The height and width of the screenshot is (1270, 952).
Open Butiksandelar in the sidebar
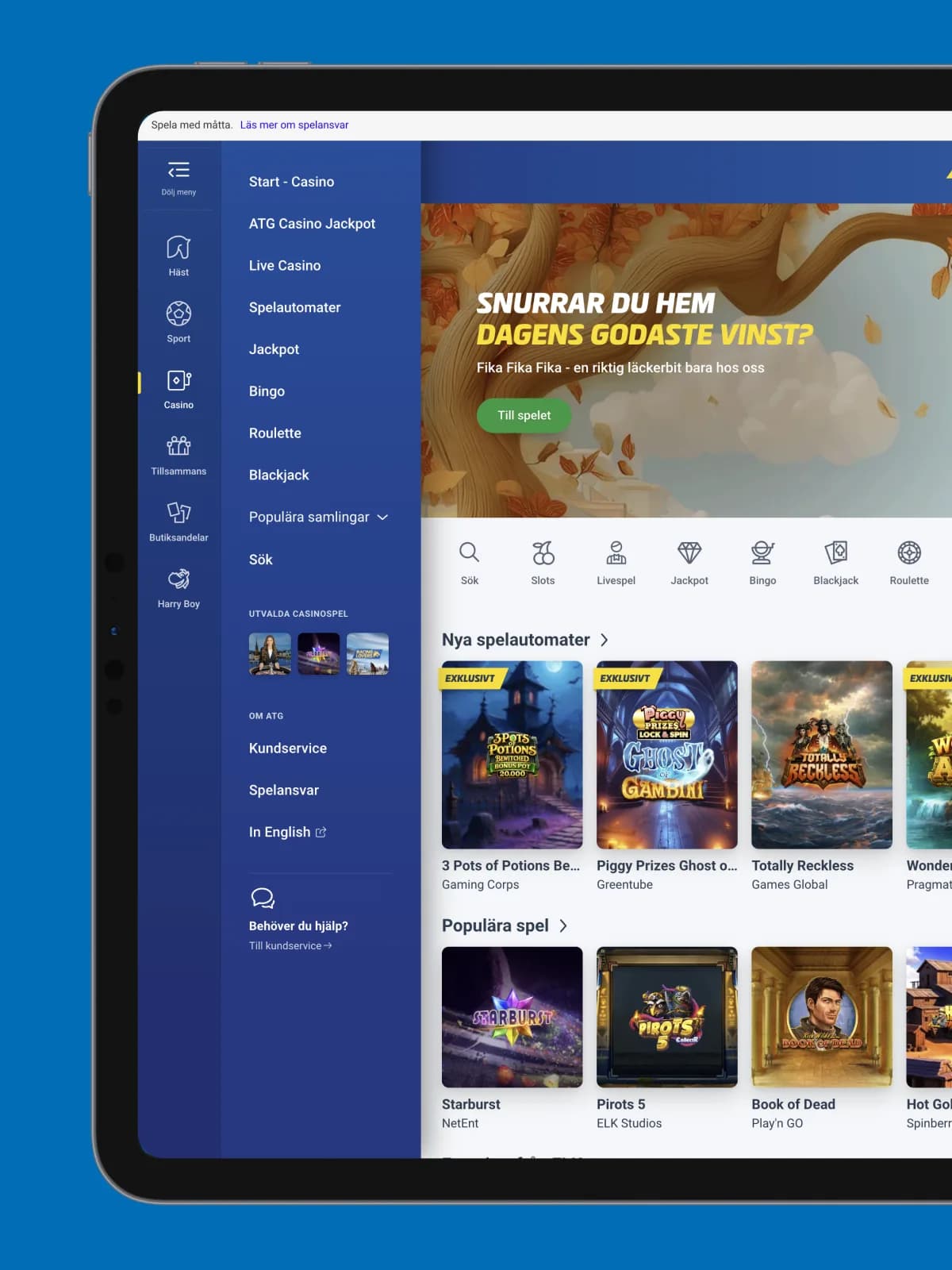178,513
